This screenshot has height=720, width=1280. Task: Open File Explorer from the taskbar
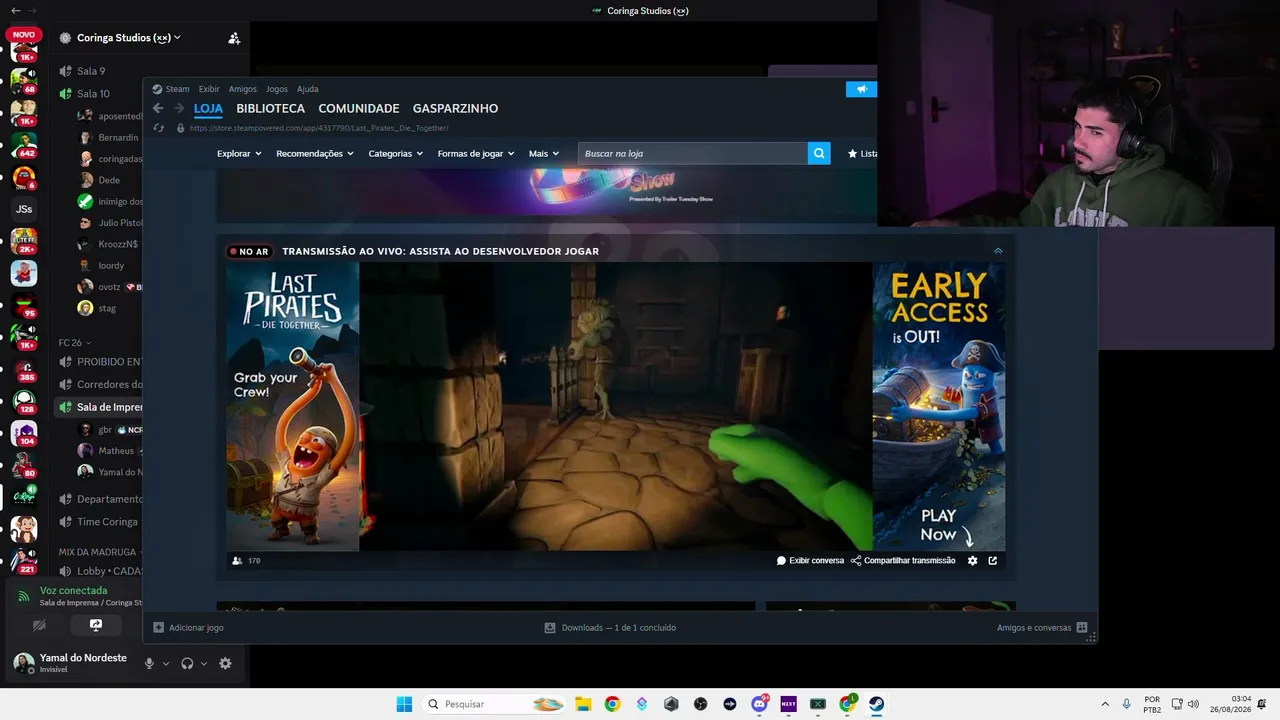click(583, 704)
